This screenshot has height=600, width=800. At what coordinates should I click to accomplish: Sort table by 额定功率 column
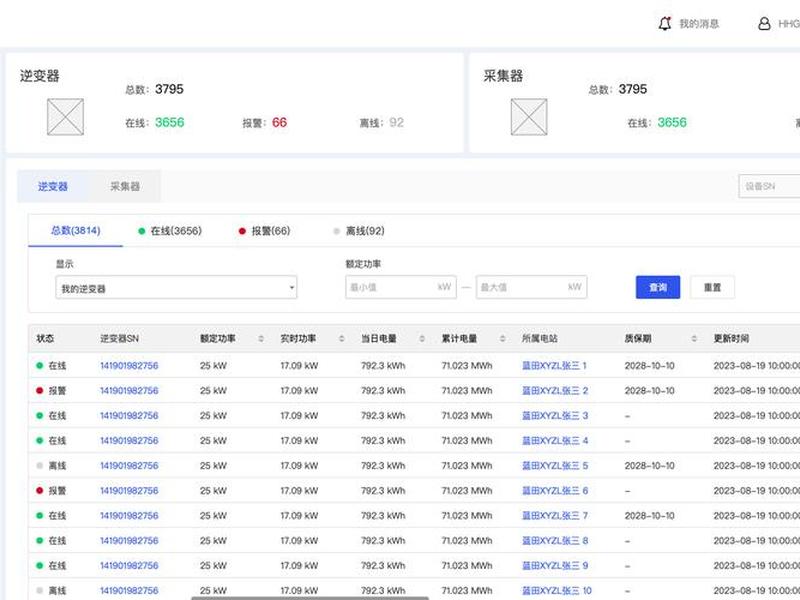pyautogui.click(x=261, y=339)
